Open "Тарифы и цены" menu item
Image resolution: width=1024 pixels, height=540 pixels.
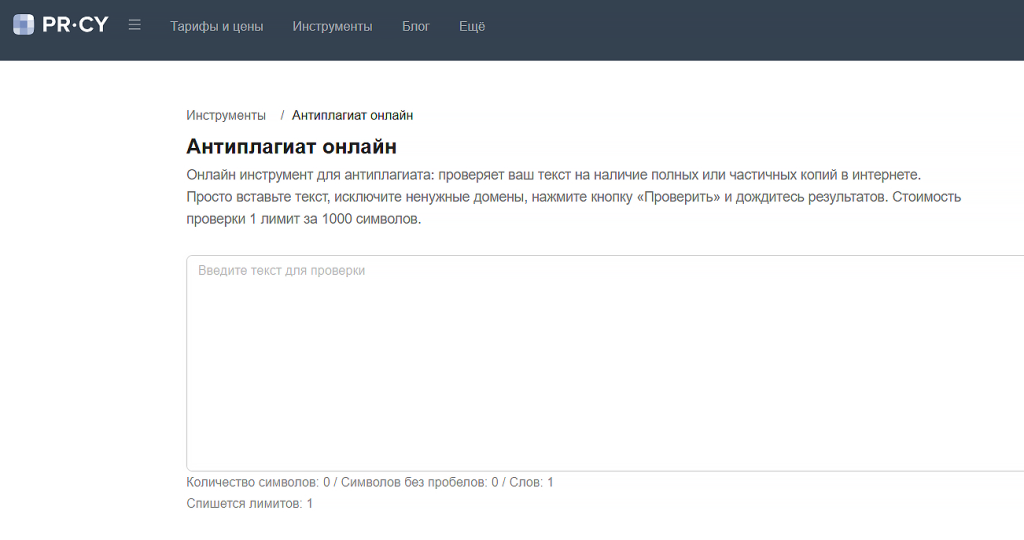[217, 26]
